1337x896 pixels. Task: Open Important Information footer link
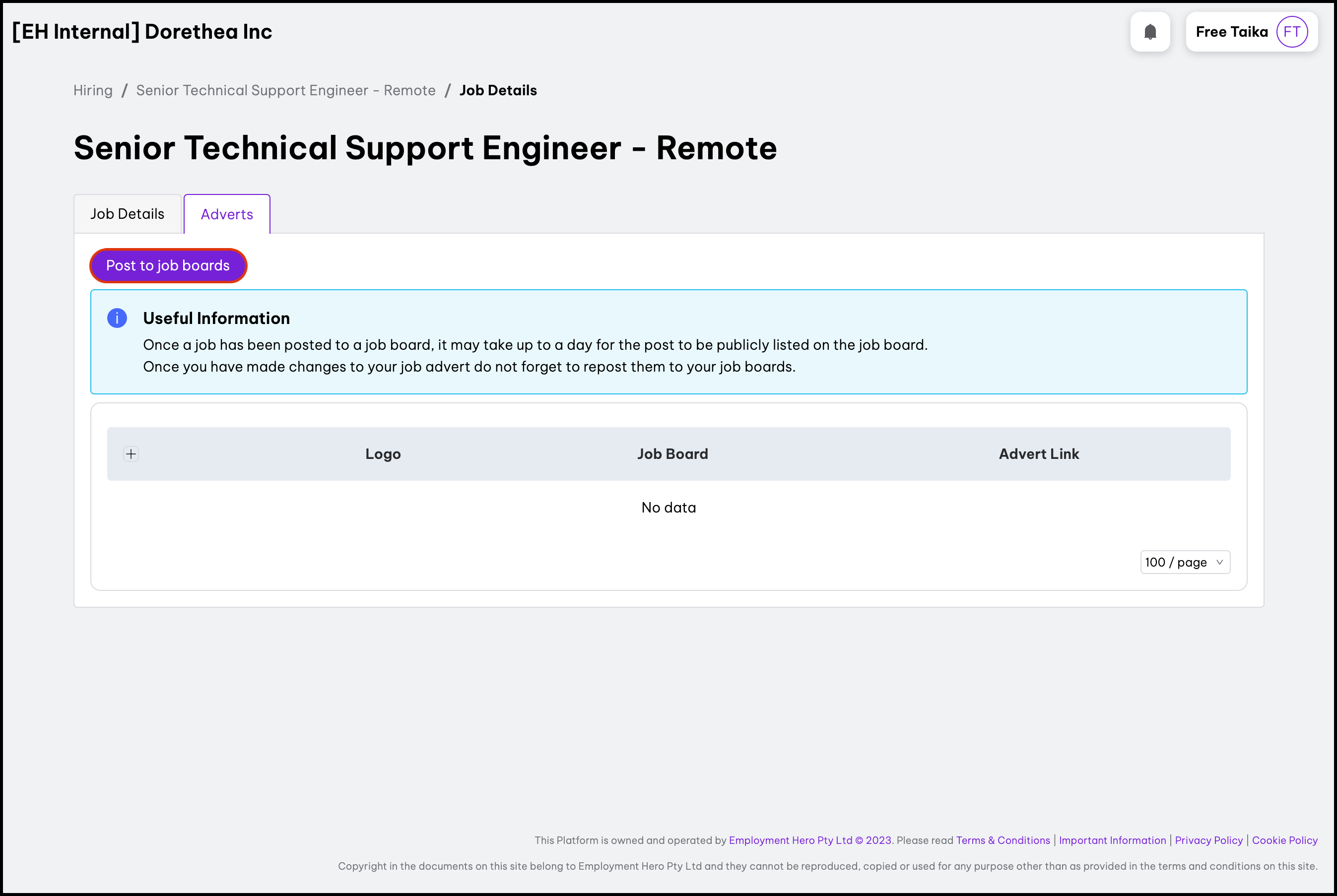point(1112,840)
